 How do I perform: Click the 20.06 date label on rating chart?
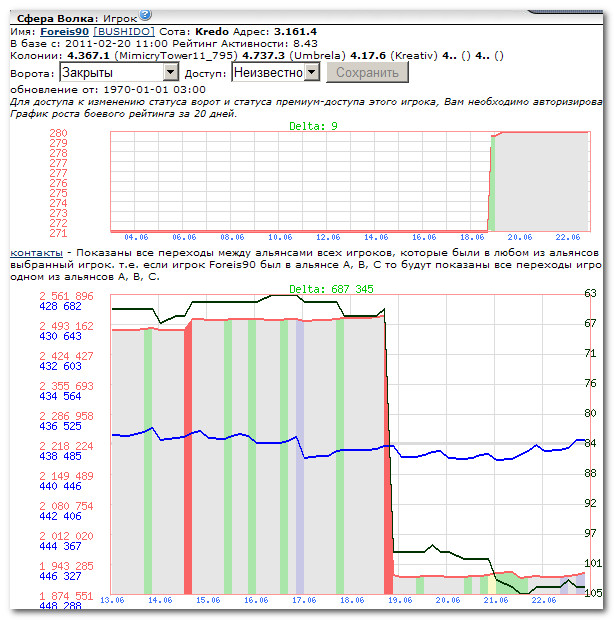[520, 237]
